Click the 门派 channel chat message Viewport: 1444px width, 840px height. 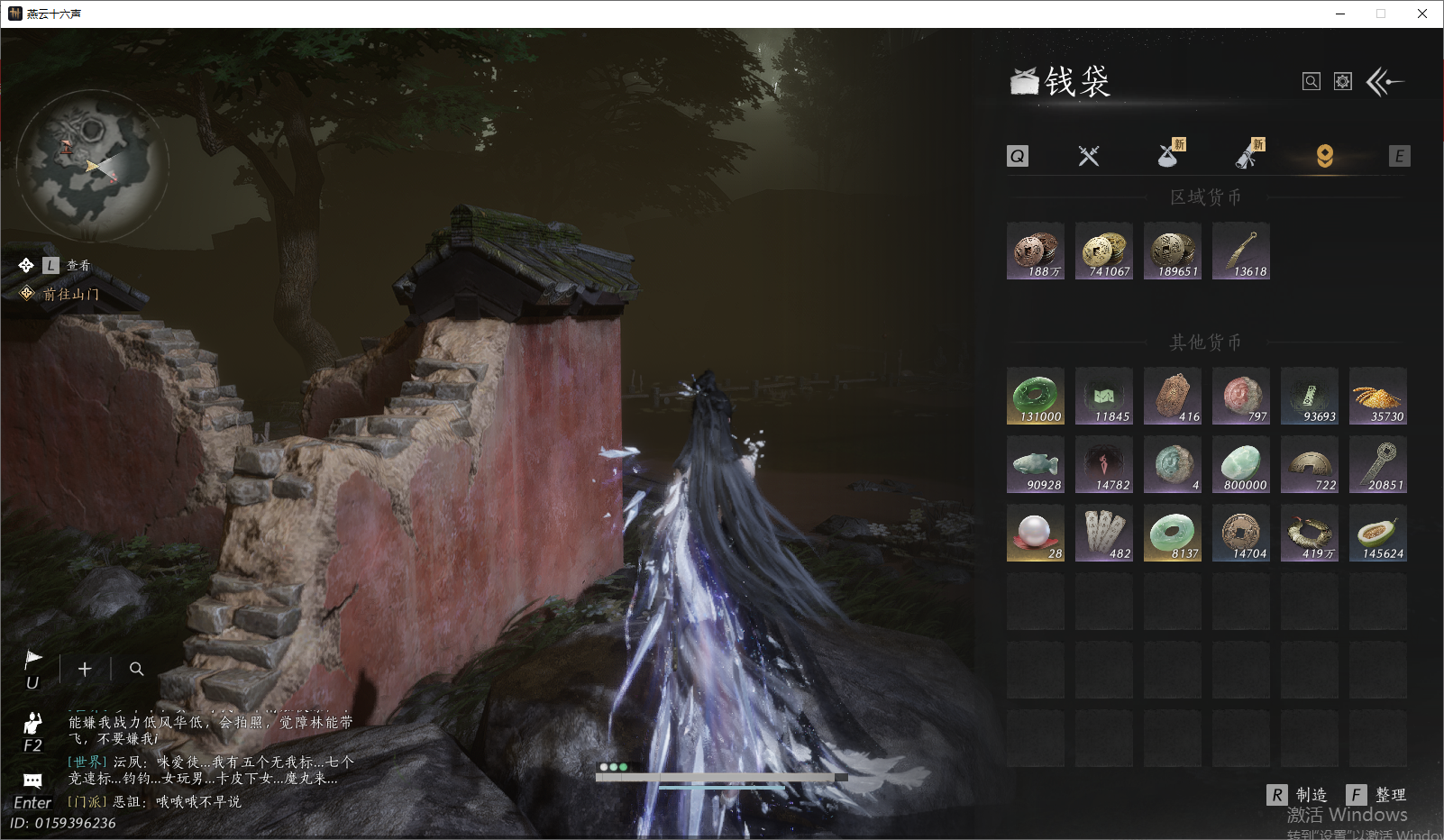tap(154, 801)
